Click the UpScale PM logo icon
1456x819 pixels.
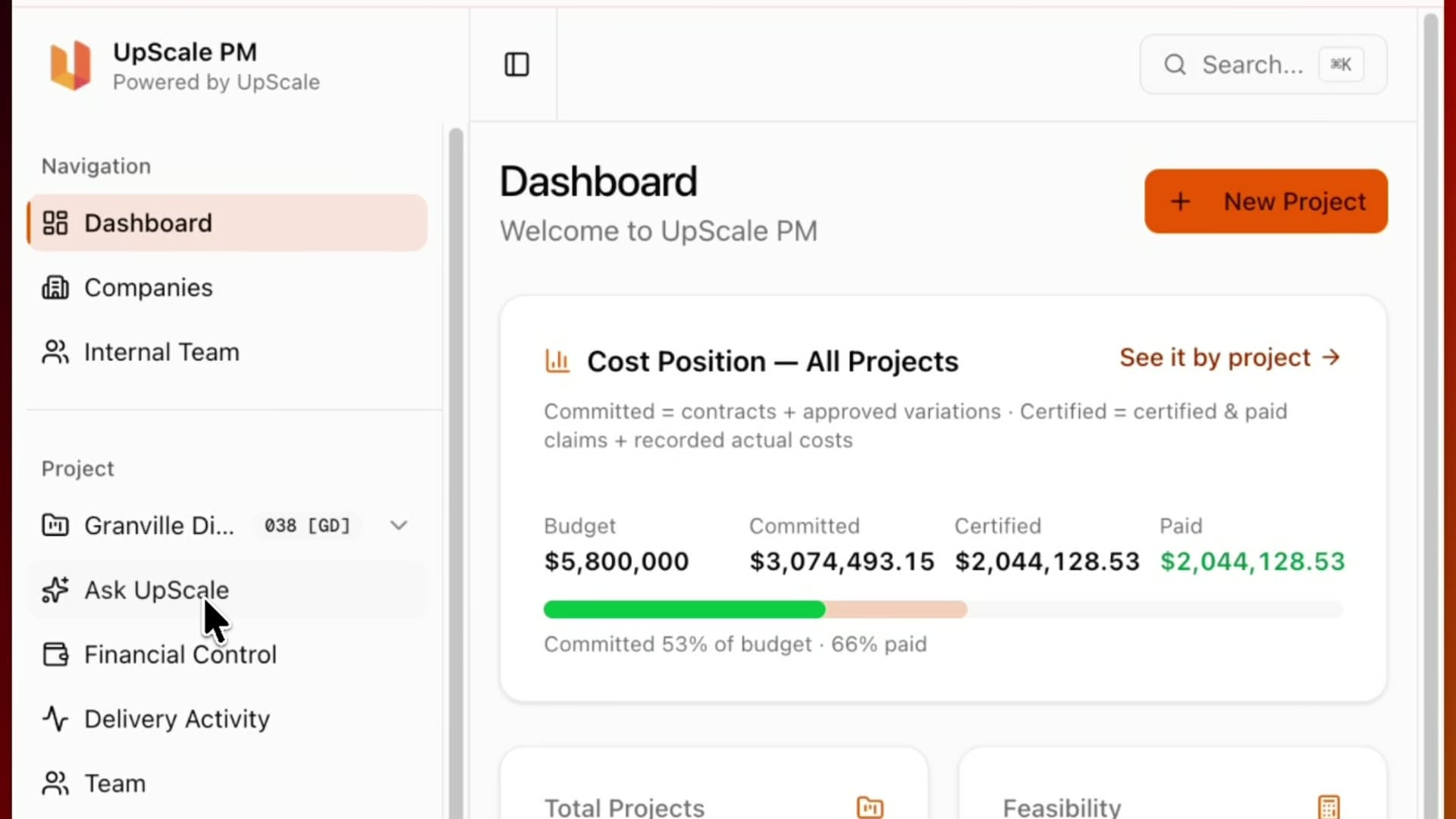point(71,65)
